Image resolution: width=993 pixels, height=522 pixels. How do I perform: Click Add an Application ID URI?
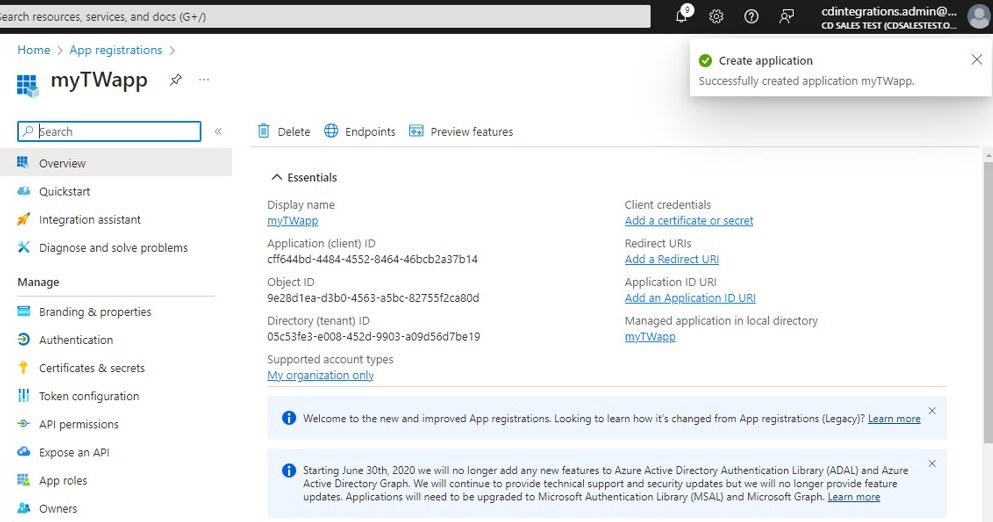tap(690, 298)
